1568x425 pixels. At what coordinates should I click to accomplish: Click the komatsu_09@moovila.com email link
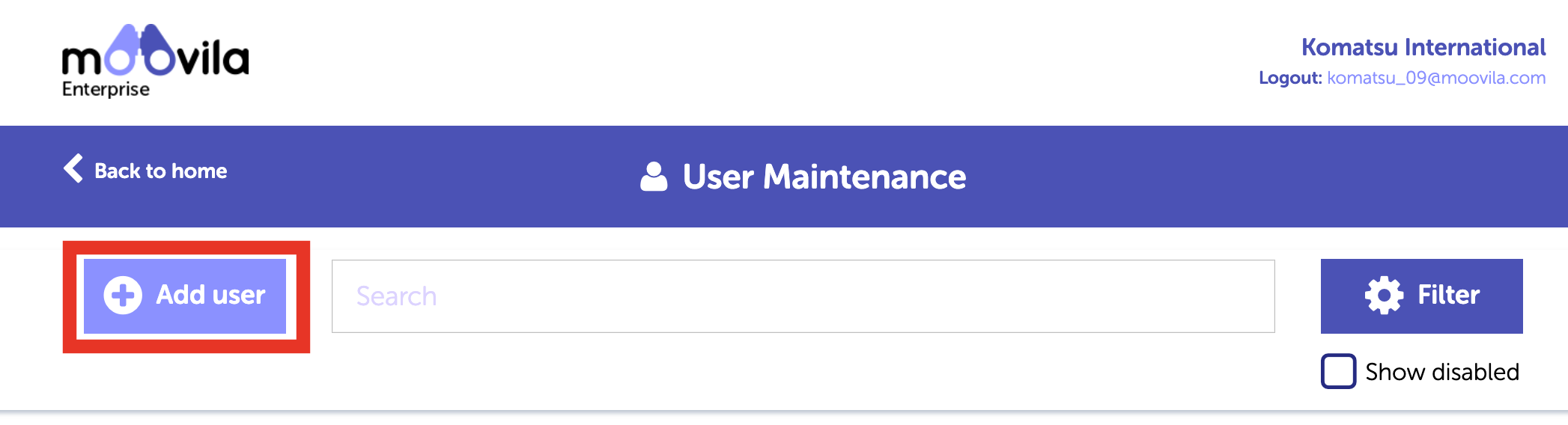(x=1436, y=78)
